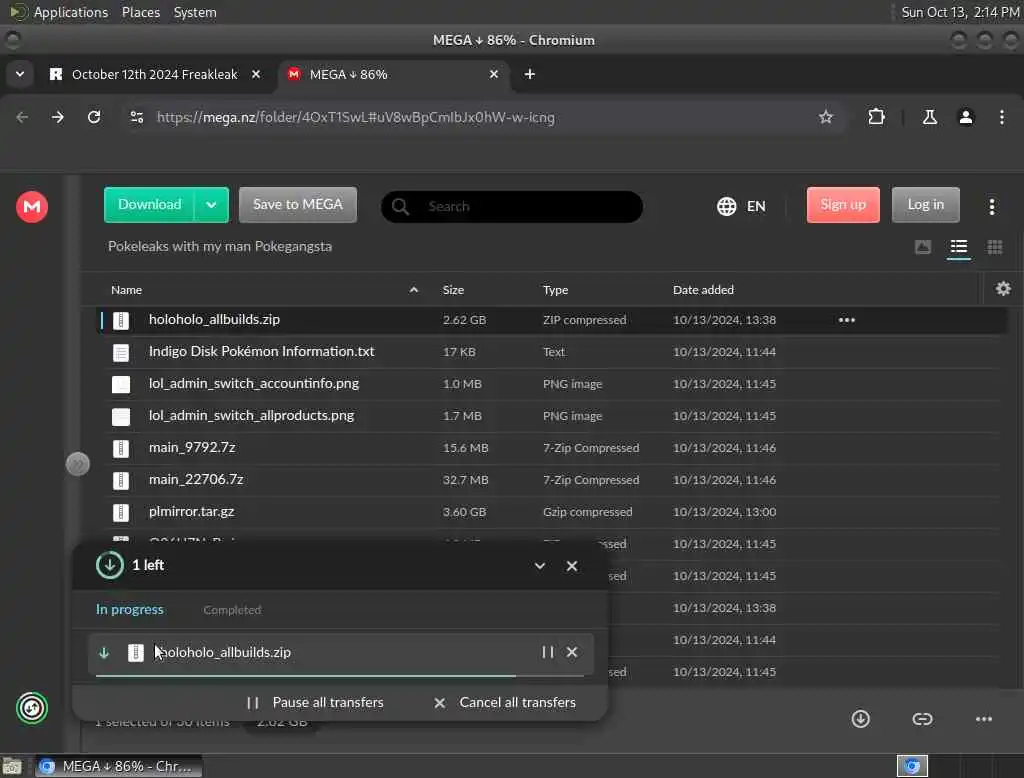This screenshot has height=778, width=1024.
Task: Sort by Type column header
Action: click(x=555, y=289)
